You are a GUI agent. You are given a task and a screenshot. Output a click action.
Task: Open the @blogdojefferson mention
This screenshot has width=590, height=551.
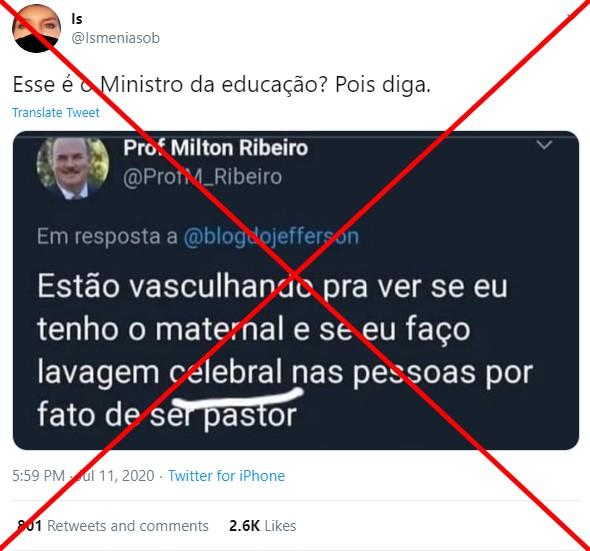[271, 236]
